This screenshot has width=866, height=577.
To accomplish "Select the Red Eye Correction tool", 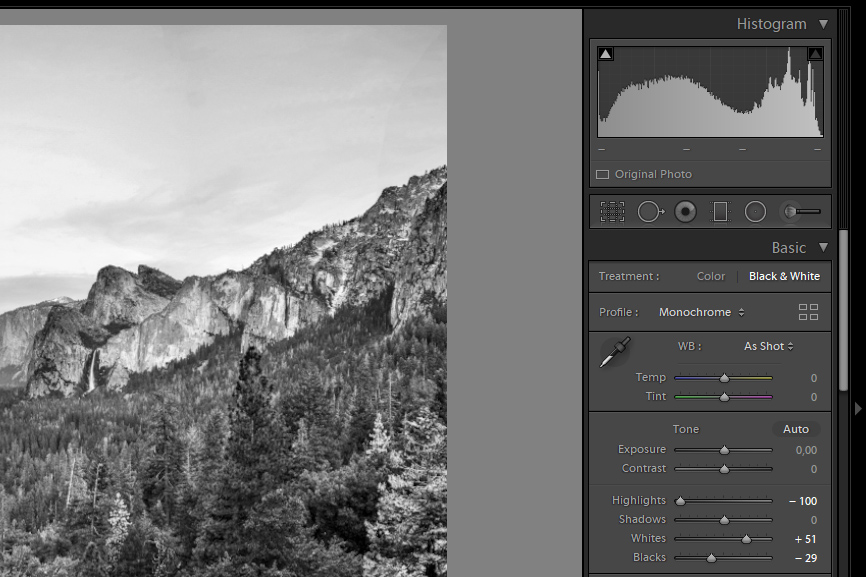I will pyautogui.click(x=685, y=211).
